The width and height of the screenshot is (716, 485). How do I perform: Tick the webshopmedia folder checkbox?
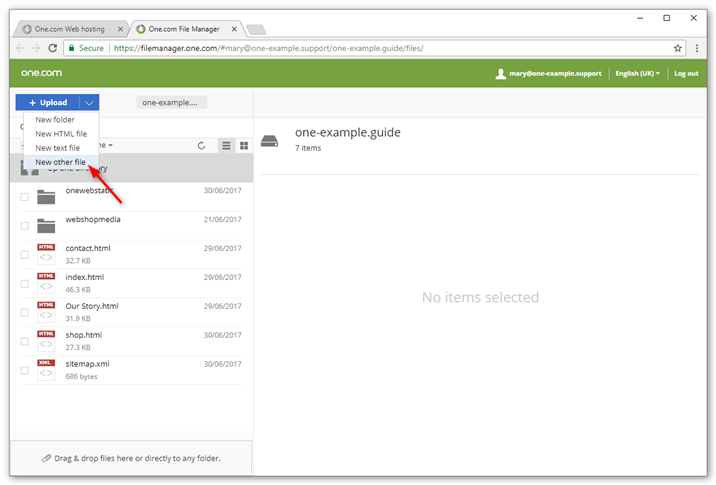(x=25, y=226)
